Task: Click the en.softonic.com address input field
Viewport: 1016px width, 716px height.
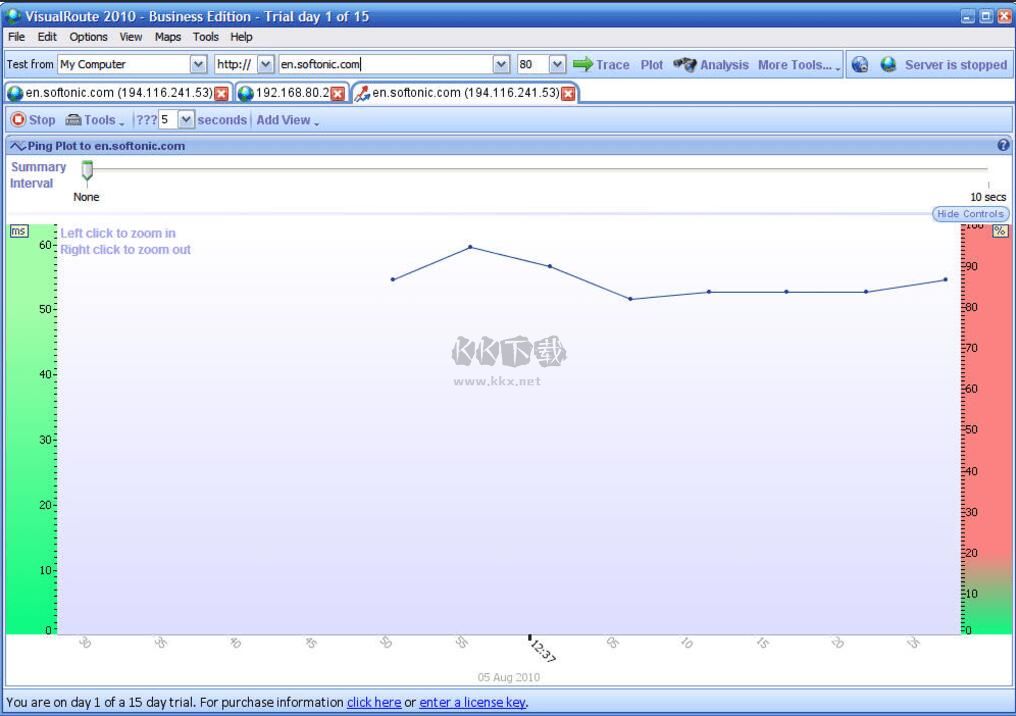Action: pyautogui.click(x=385, y=65)
